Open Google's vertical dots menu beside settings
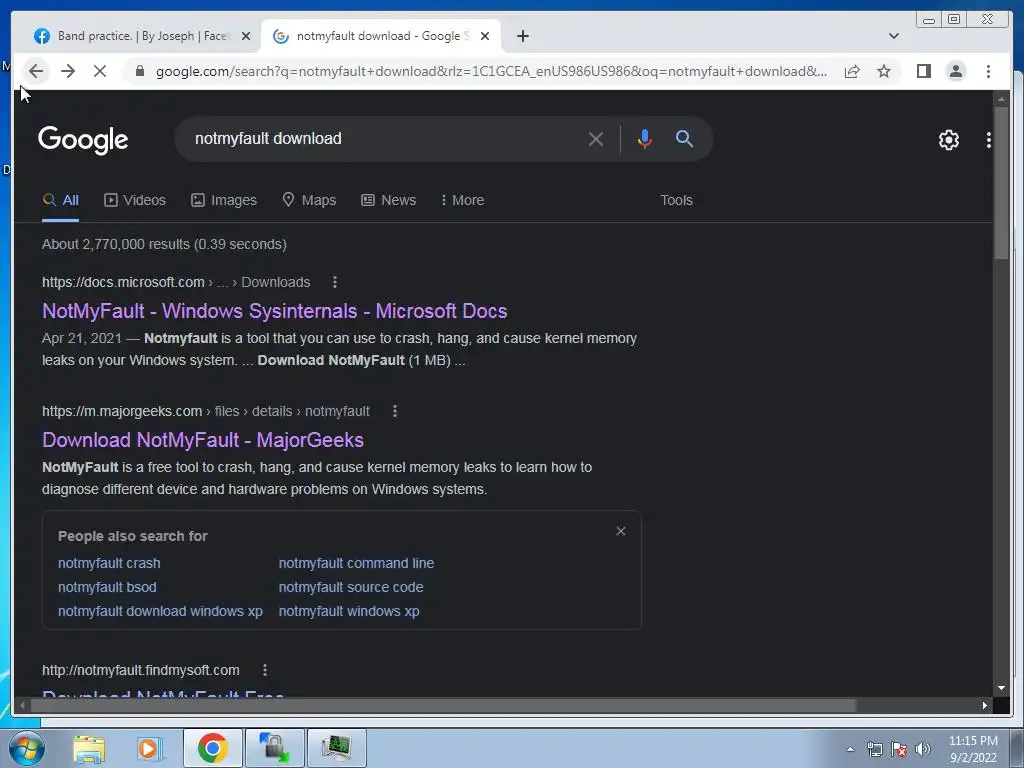The height and width of the screenshot is (768, 1024). [x=988, y=140]
